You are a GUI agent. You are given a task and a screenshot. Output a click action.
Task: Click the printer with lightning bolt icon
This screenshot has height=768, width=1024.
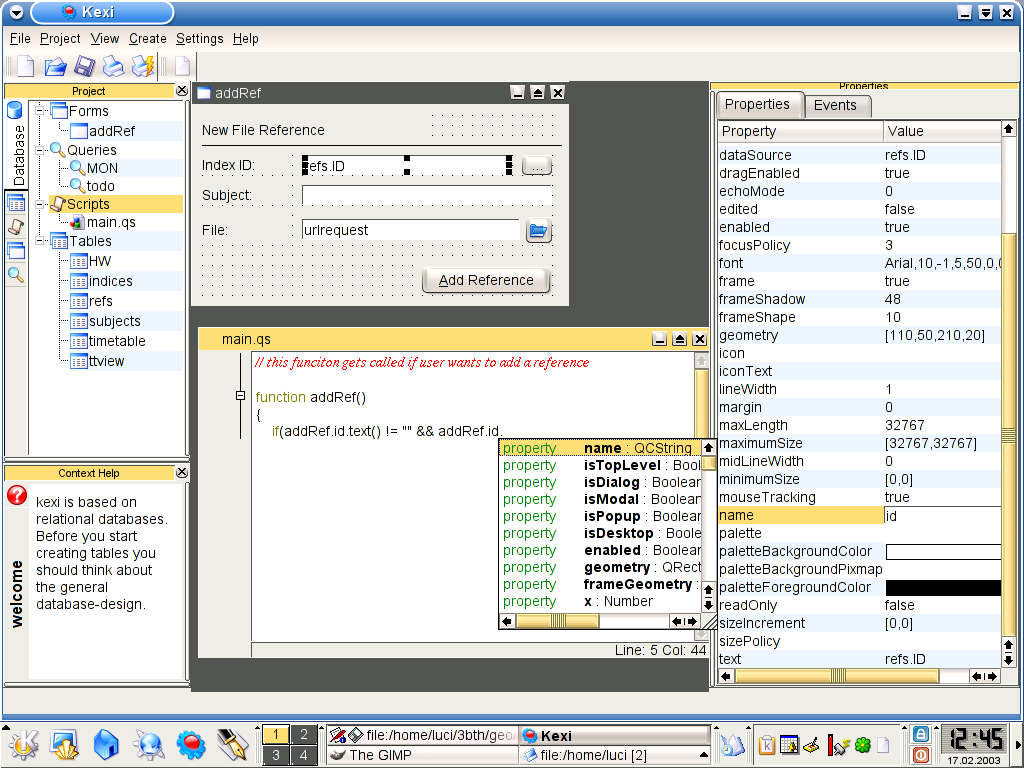click(144, 67)
